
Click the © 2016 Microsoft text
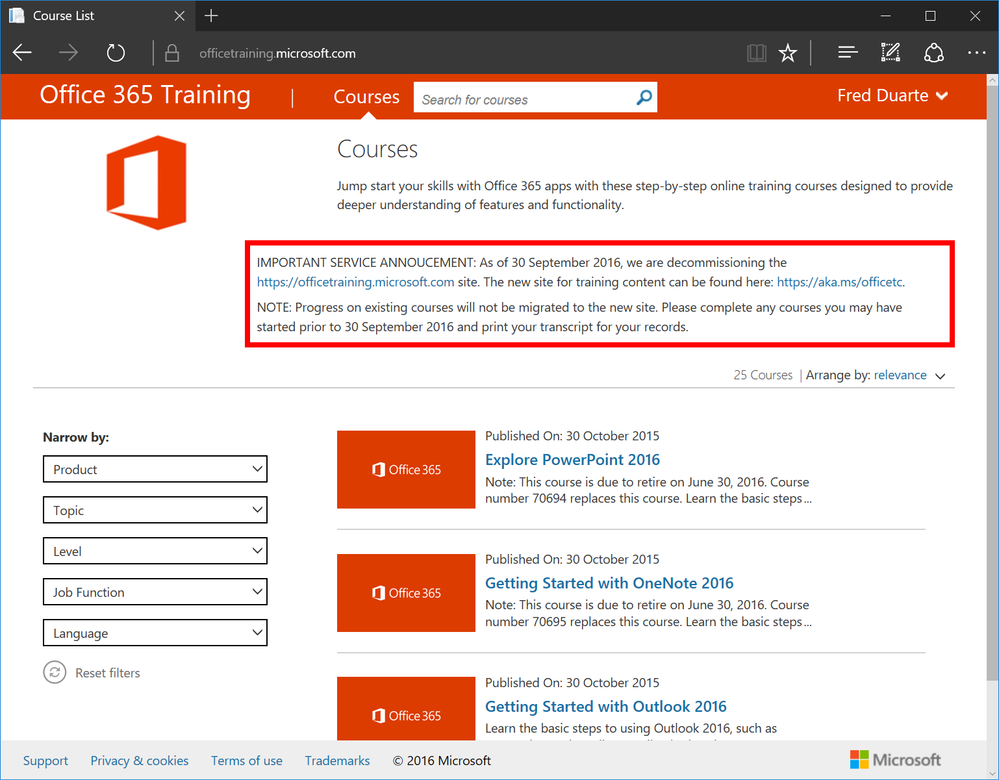(x=442, y=760)
